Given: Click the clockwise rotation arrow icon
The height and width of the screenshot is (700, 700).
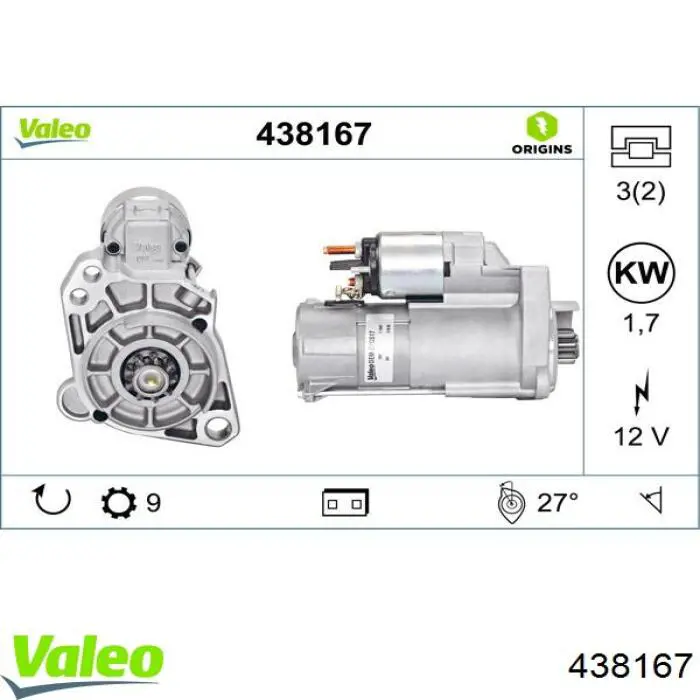Looking at the screenshot, I should pyautogui.click(x=52, y=500).
